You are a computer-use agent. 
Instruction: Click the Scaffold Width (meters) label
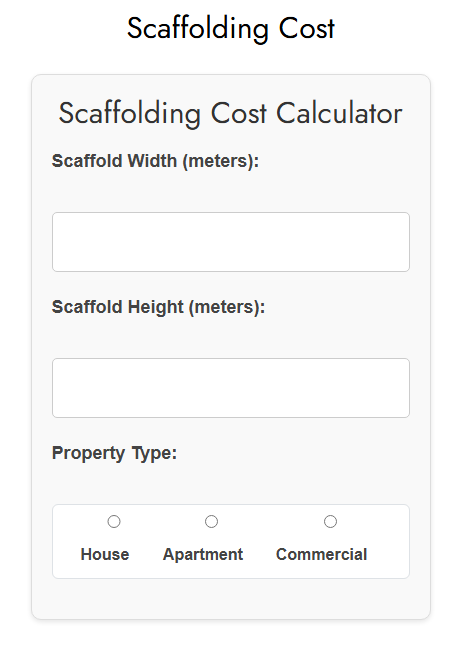coord(156,161)
